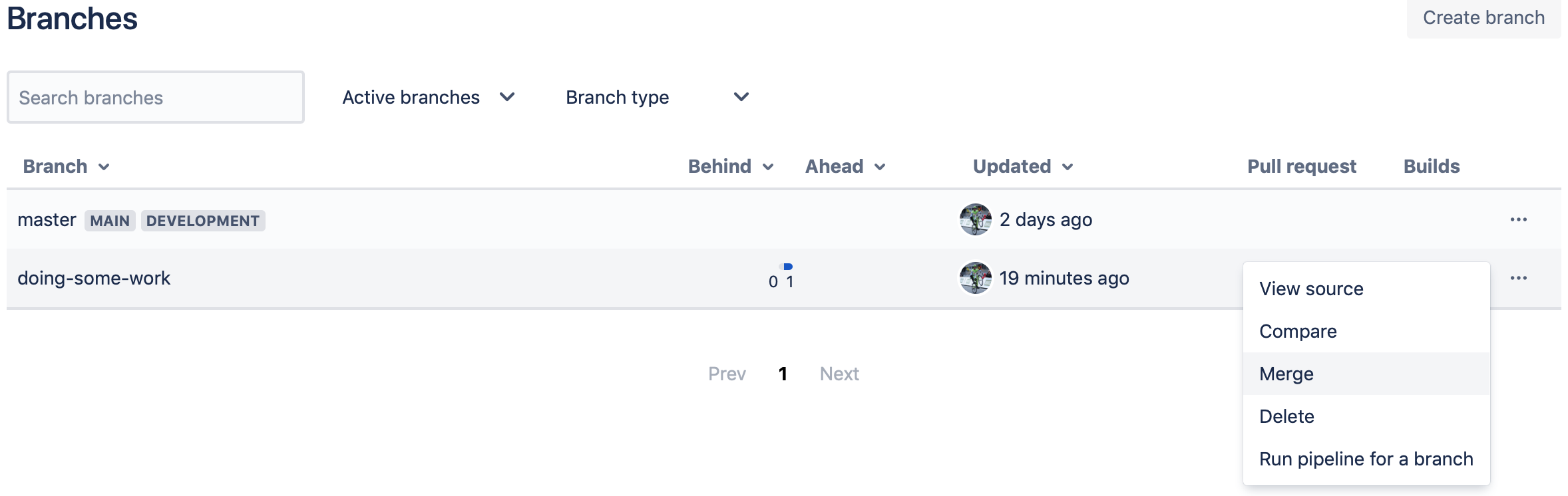Select Merge from the context menu

click(1366, 374)
